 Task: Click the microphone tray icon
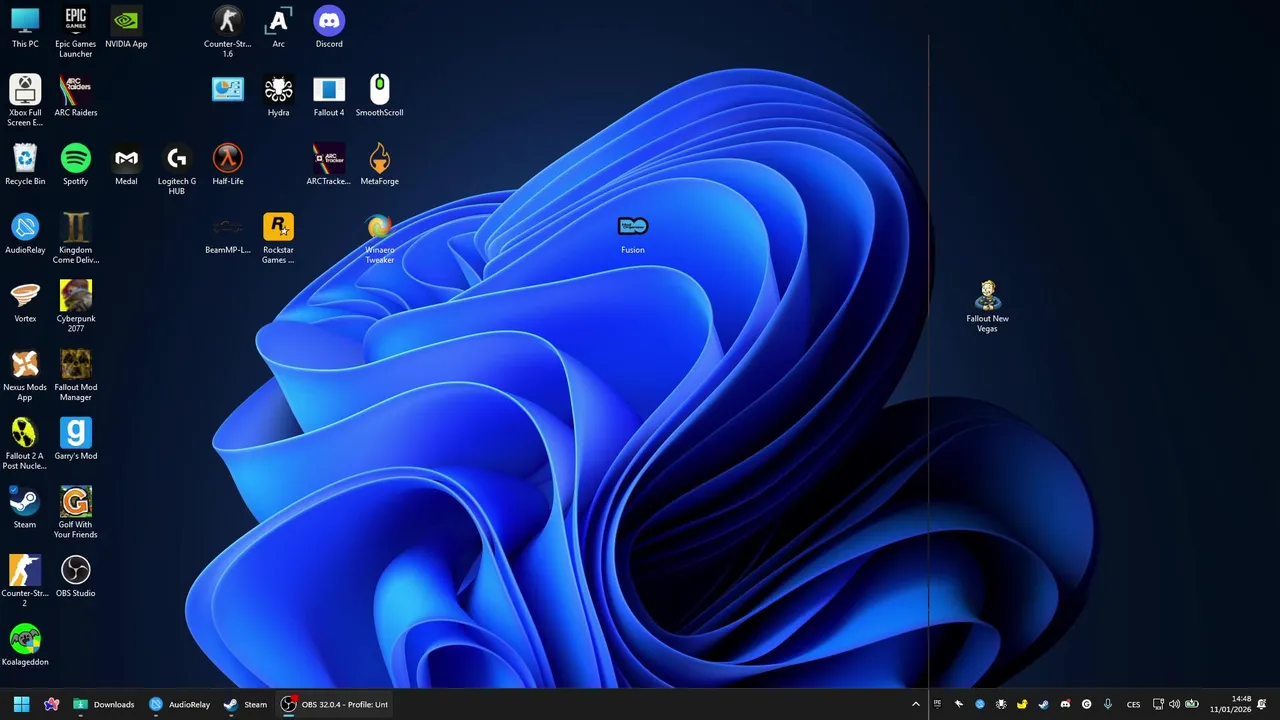(1107, 704)
